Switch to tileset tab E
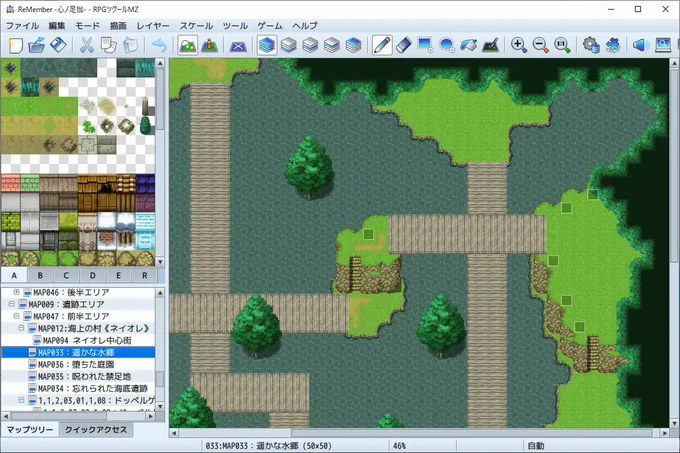680x453 pixels. point(118,275)
